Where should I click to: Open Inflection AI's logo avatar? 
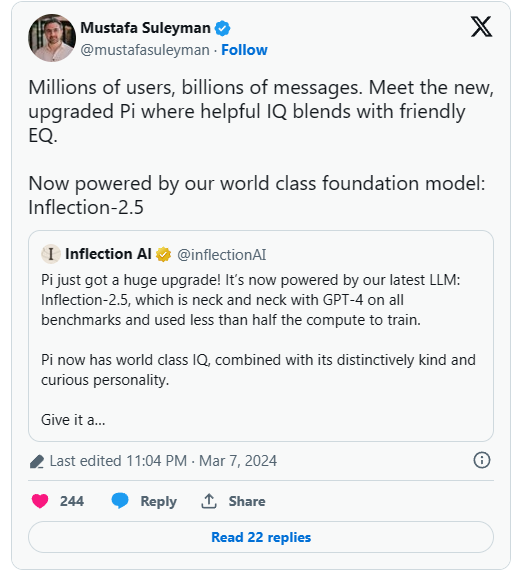pyautogui.click(x=51, y=254)
